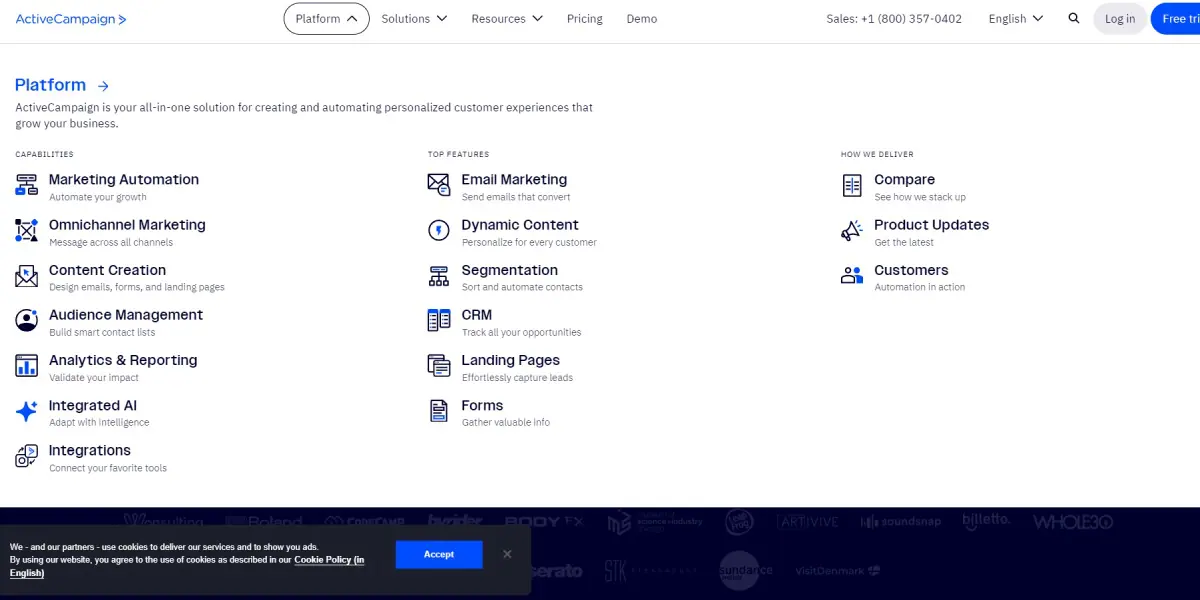Click the Audience Management person icon

(x=27, y=321)
